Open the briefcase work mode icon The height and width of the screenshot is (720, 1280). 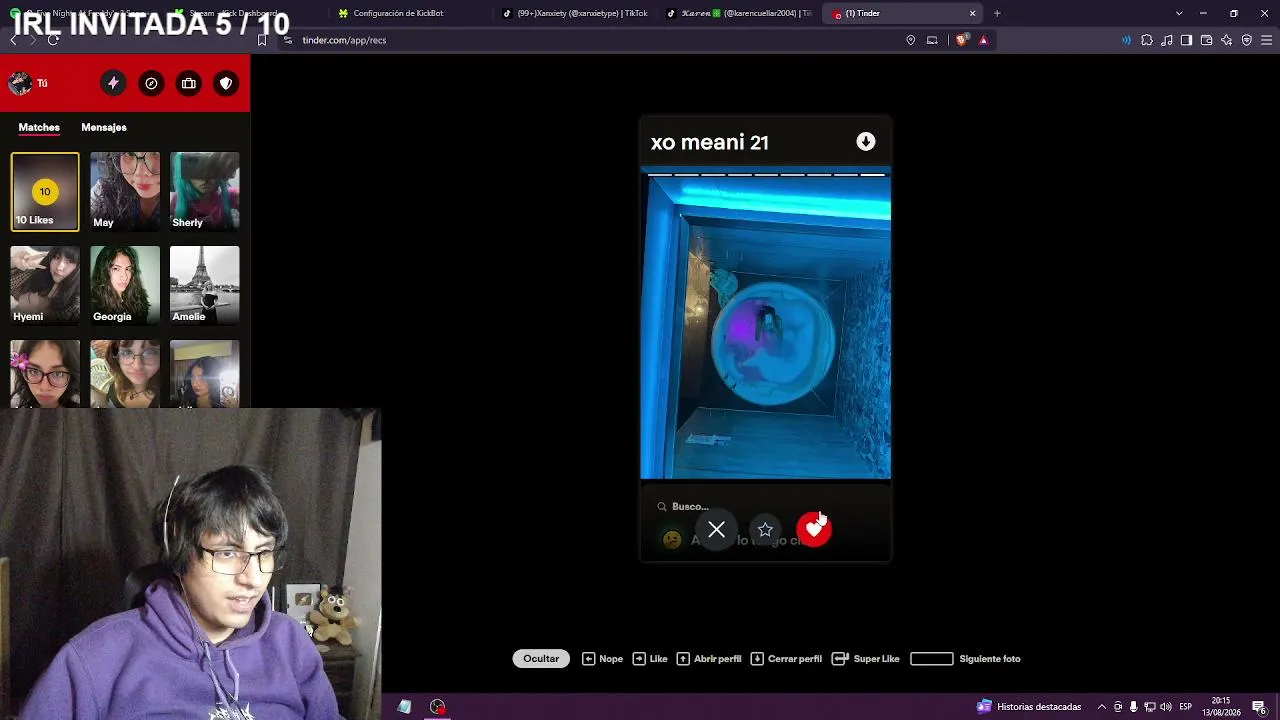click(188, 84)
